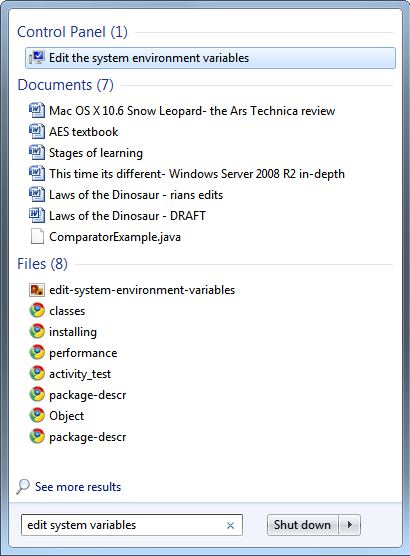Expand the Shut down options arrow
The height and width of the screenshot is (556, 410).
[x=350, y=525]
